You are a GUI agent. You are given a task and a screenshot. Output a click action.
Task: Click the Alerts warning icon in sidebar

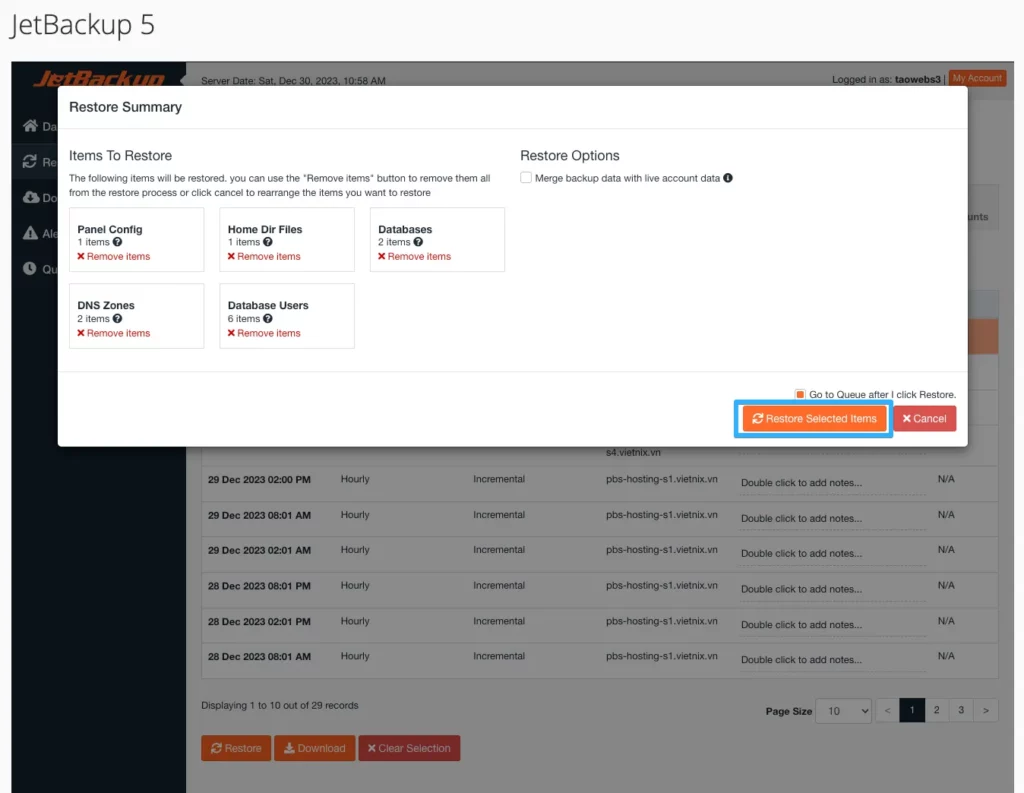pos(30,233)
